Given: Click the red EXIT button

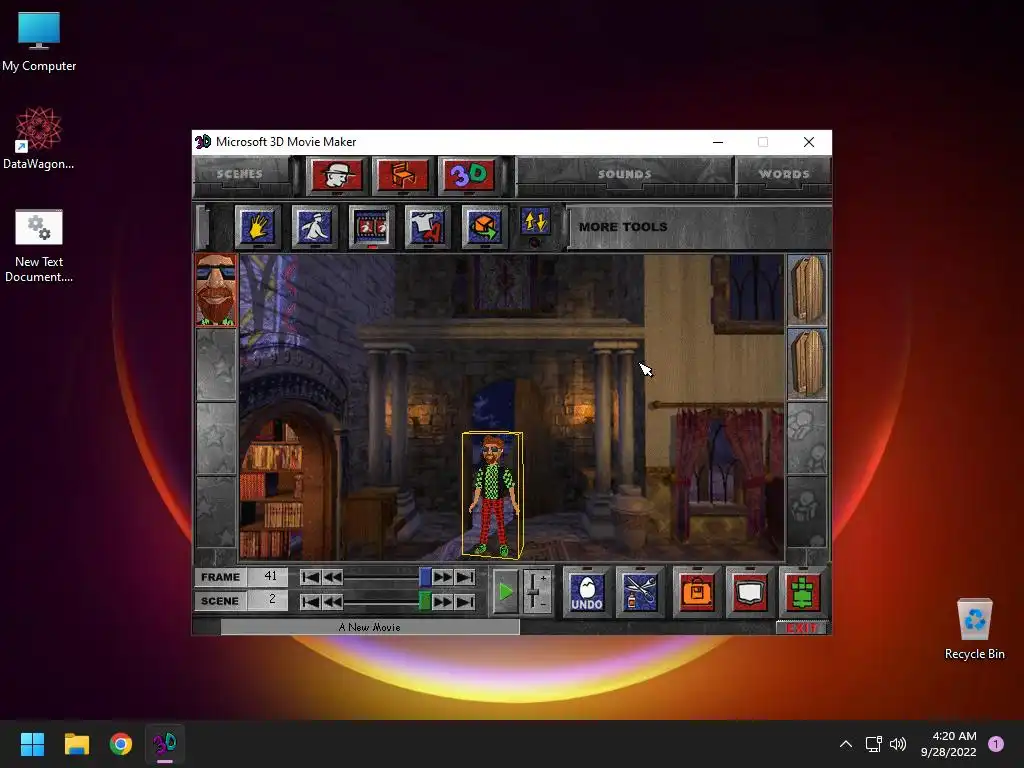Looking at the screenshot, I should click(802, 628).
